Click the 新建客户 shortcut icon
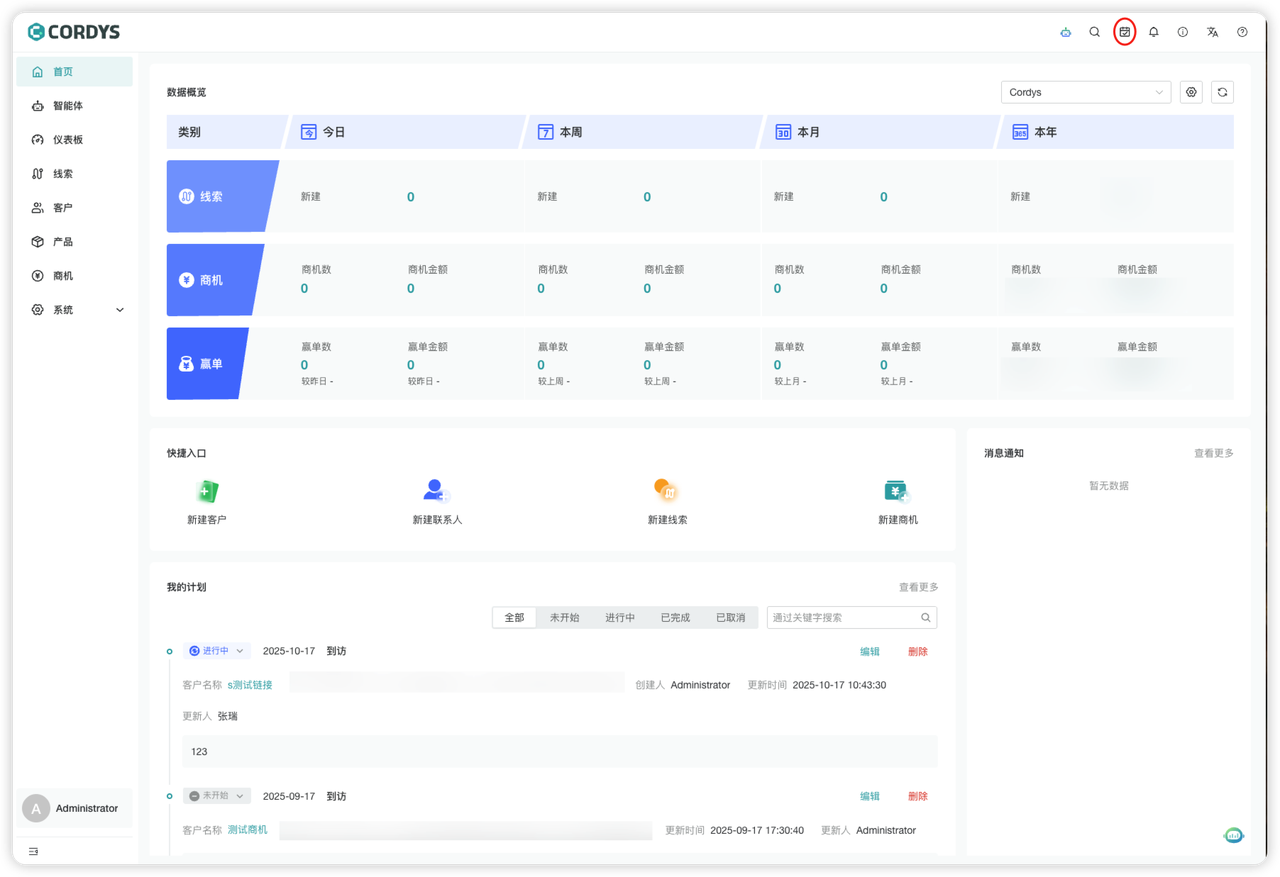The height and width of the screenshot is (877, 1280). point(207,491)
